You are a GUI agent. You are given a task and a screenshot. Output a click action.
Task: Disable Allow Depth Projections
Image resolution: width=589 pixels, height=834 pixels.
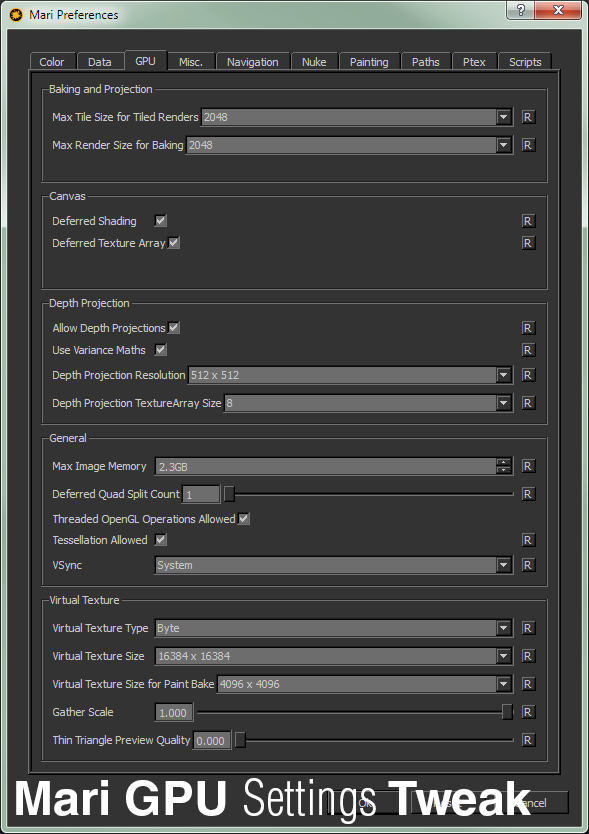point(173,328)
